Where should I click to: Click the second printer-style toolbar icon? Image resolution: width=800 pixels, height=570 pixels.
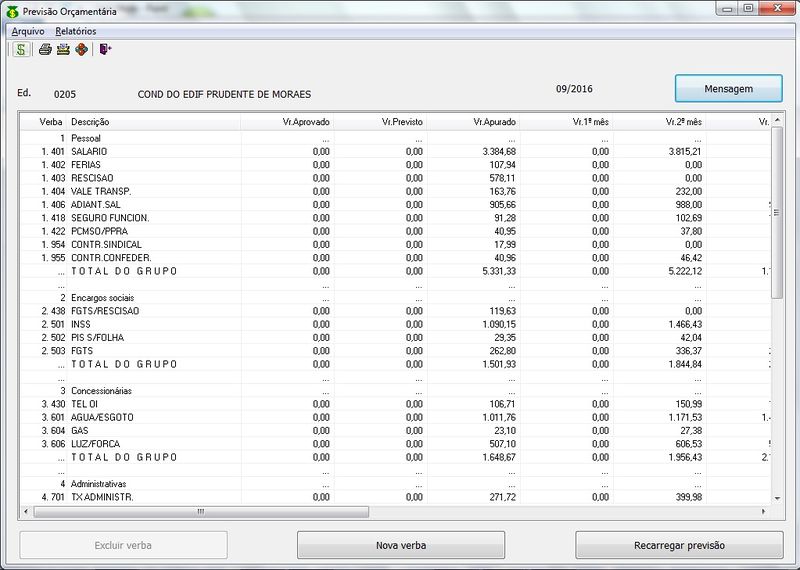tap(63, 49)
